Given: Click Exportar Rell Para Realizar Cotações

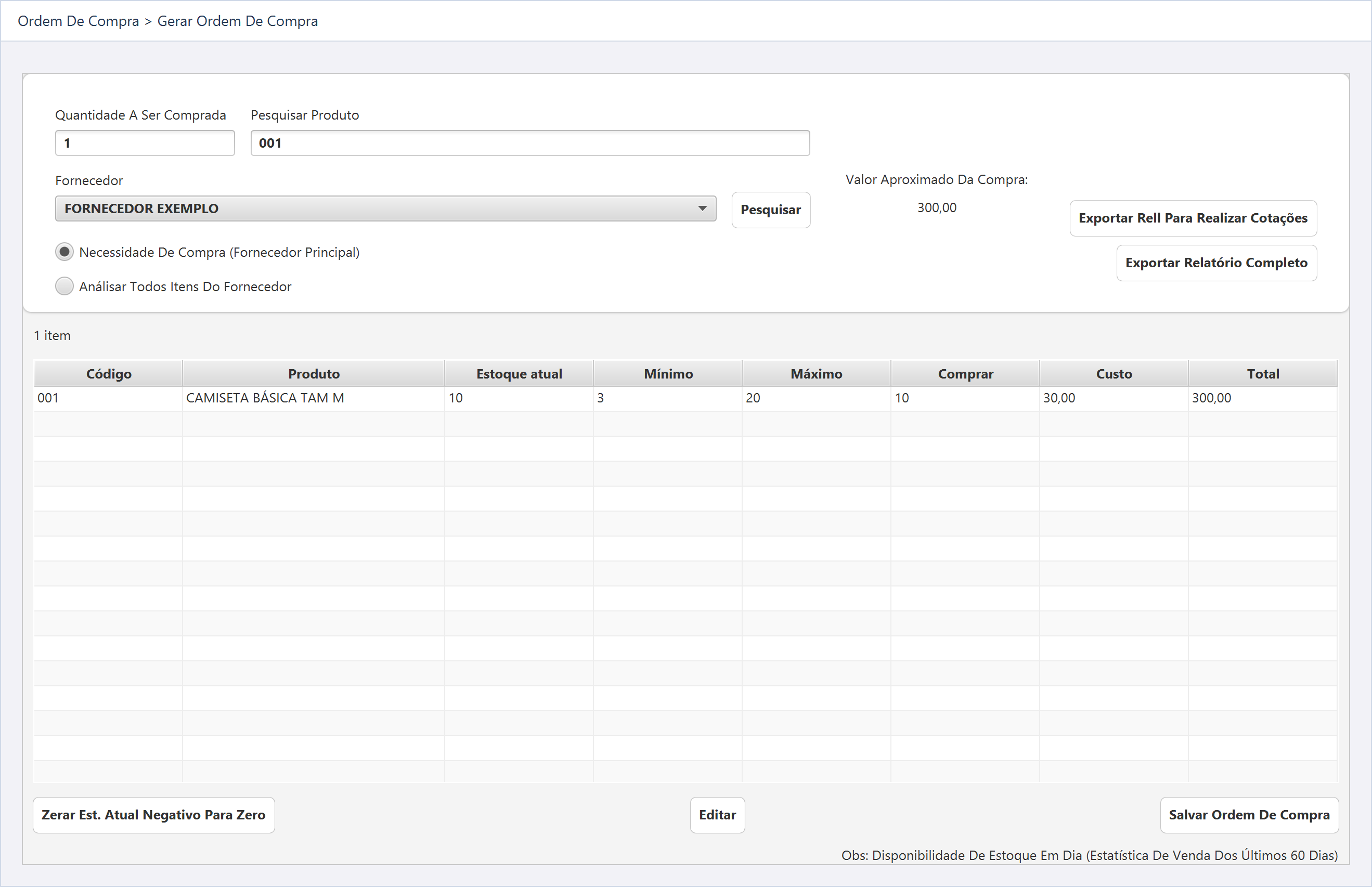Looking at the screenshot, I should point(1193,218).
